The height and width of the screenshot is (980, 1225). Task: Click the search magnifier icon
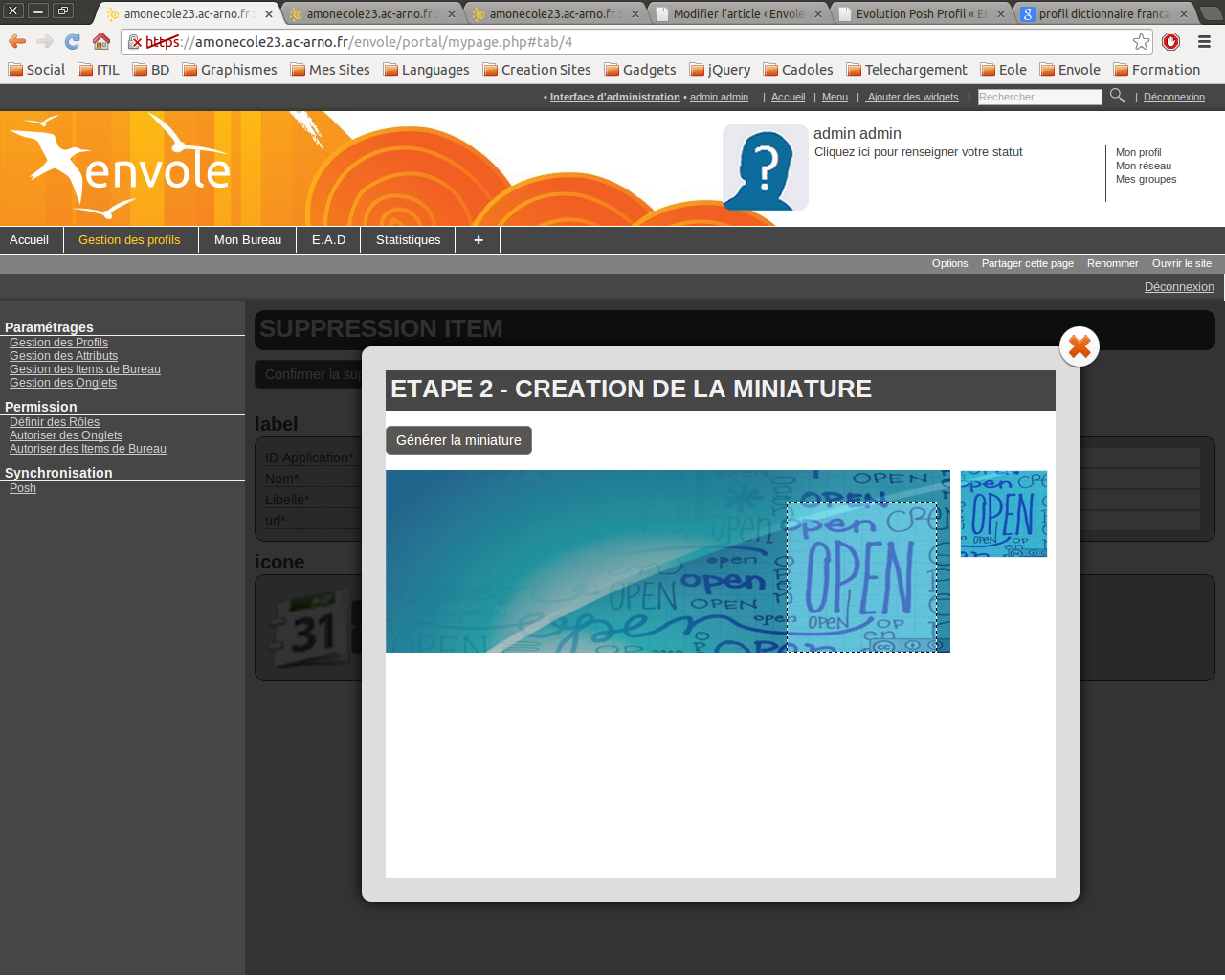(1117, 96)
